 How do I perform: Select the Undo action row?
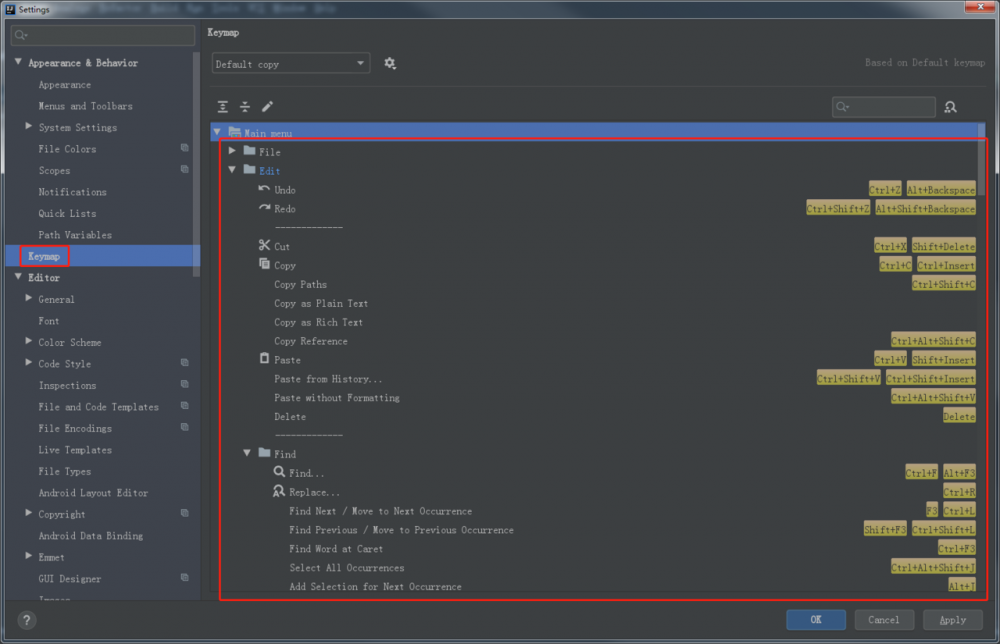(598, 190)
